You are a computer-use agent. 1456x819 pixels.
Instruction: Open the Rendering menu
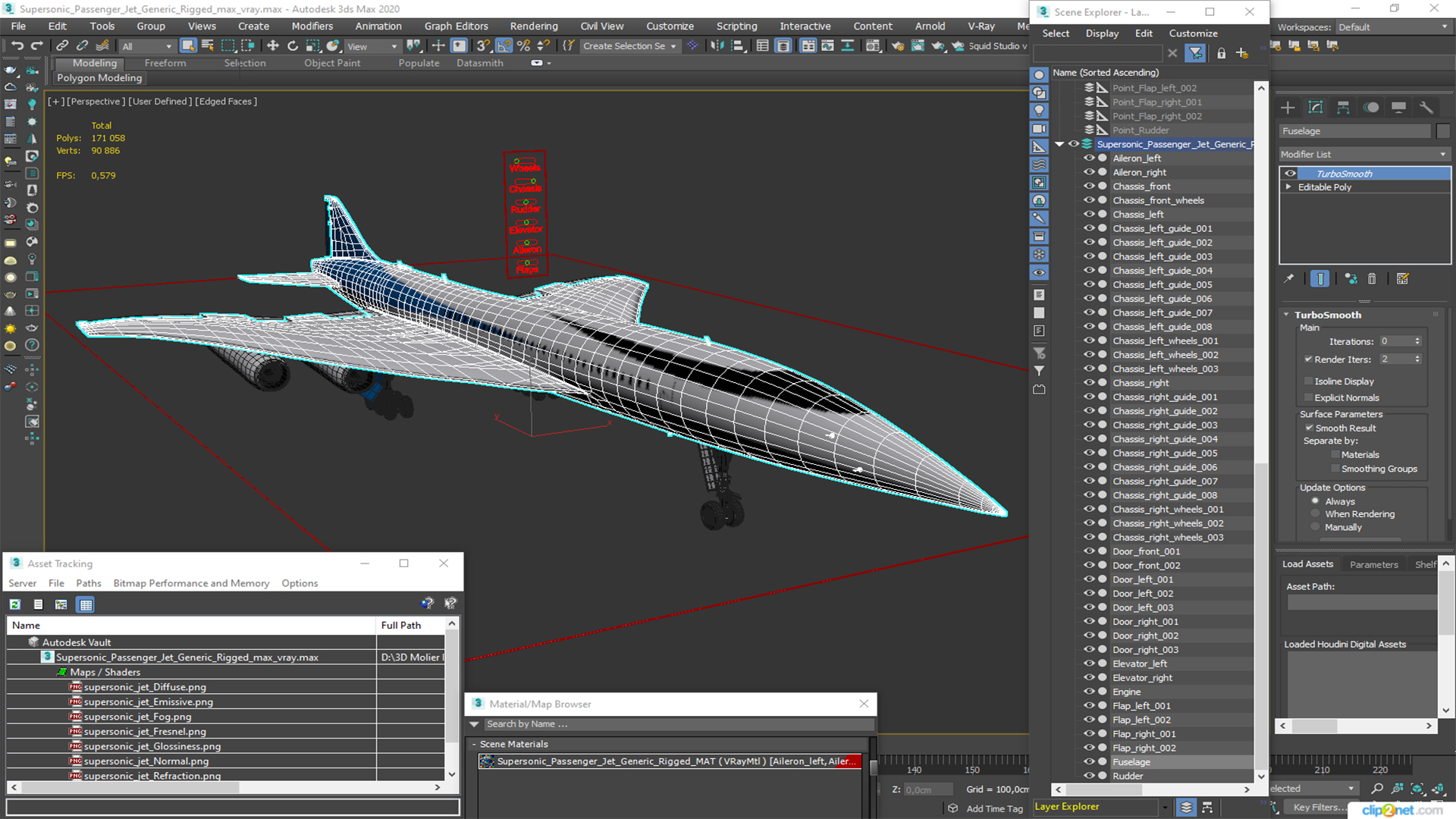coord(533,26)
